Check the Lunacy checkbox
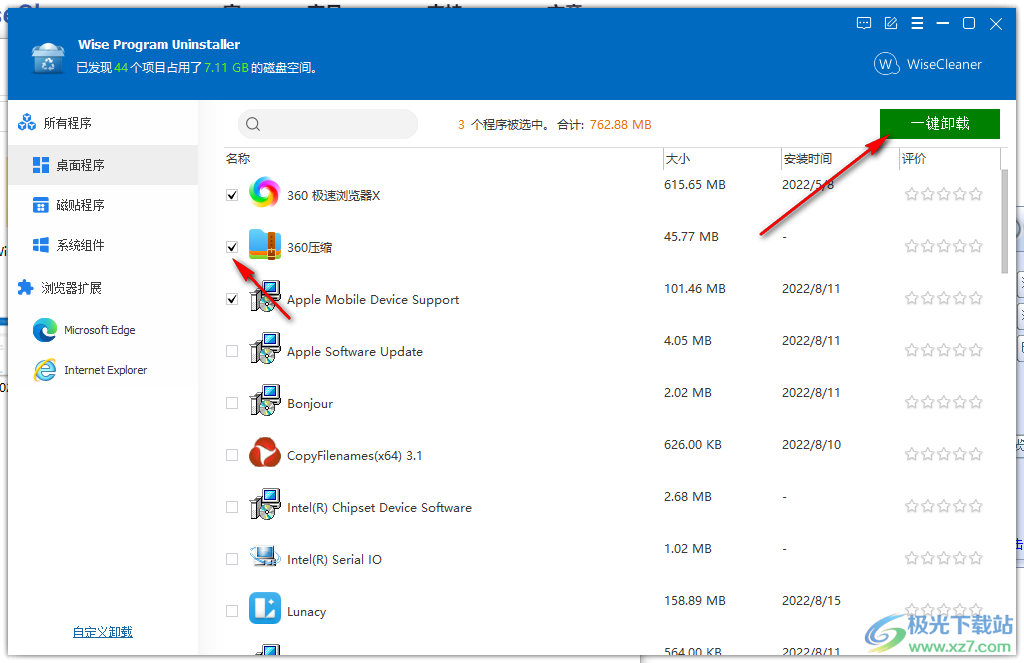The image size is (1024, 663). point(232,611)
